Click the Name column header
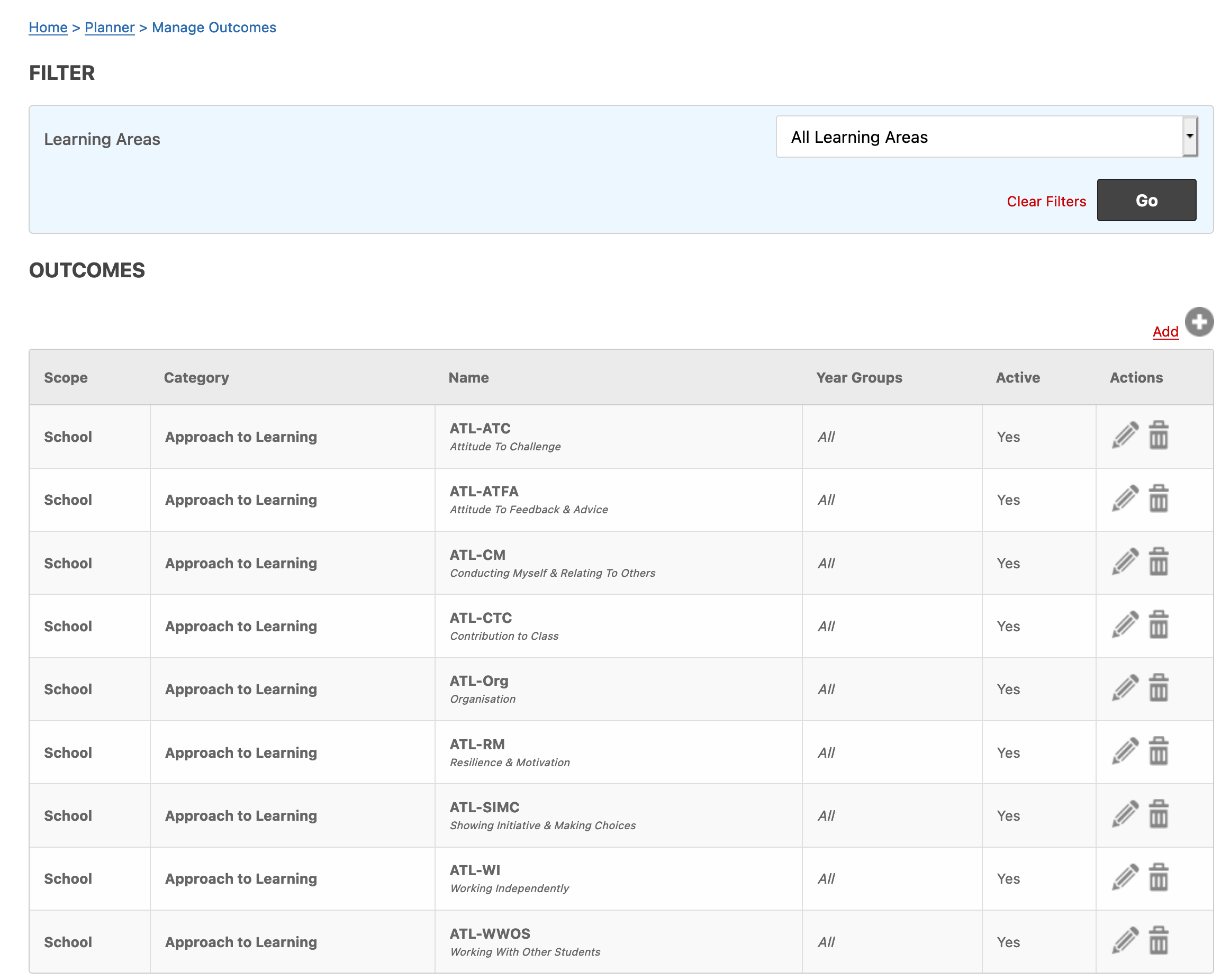The width and height of the screenshot is (1230, 980). coord(468,378)
